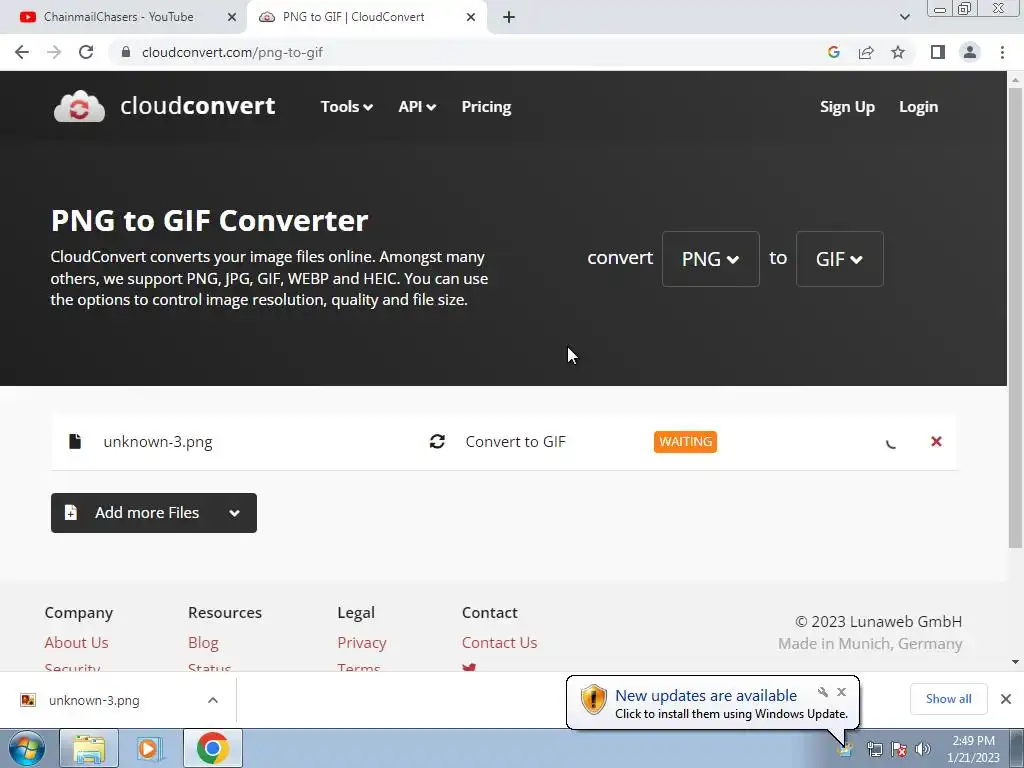This screenshot has height=768, width=1024.
Task: Click the unknown-3.png file name in list
Action: 158,441
